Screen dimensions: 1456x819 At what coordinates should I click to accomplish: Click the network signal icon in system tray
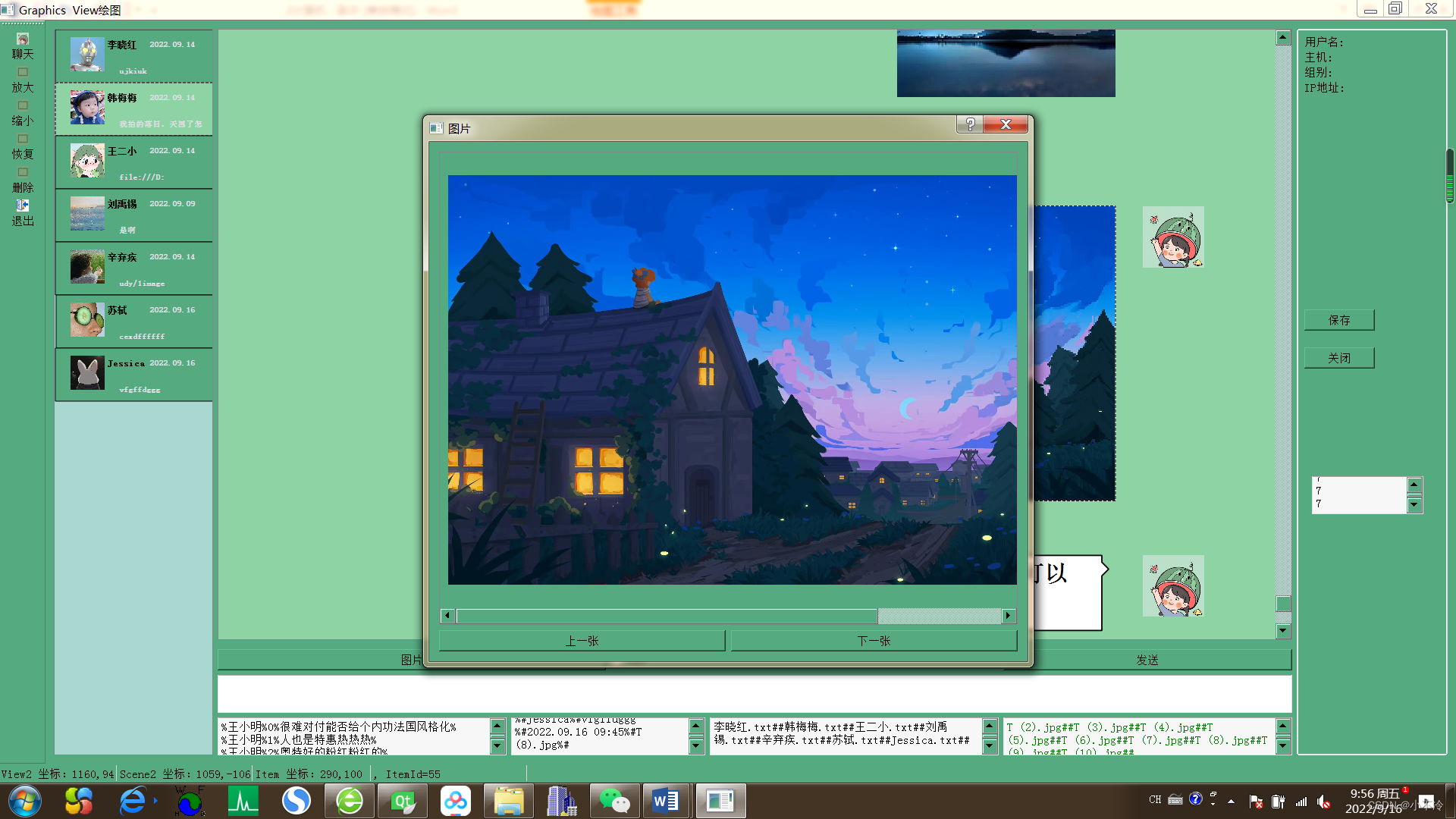1301,802
